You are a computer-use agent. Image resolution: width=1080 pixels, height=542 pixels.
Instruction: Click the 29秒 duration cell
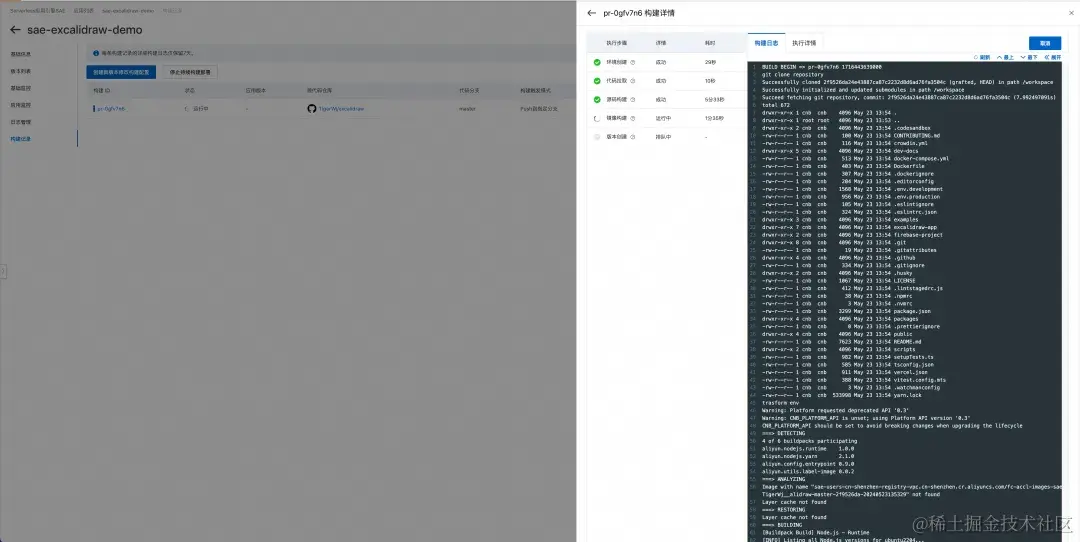pyautogui.click(x=710, y=62)
